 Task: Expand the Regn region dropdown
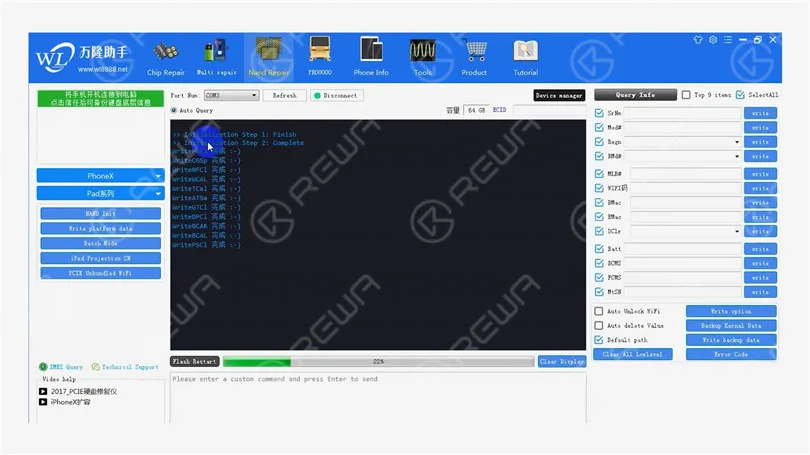(683, 142)
